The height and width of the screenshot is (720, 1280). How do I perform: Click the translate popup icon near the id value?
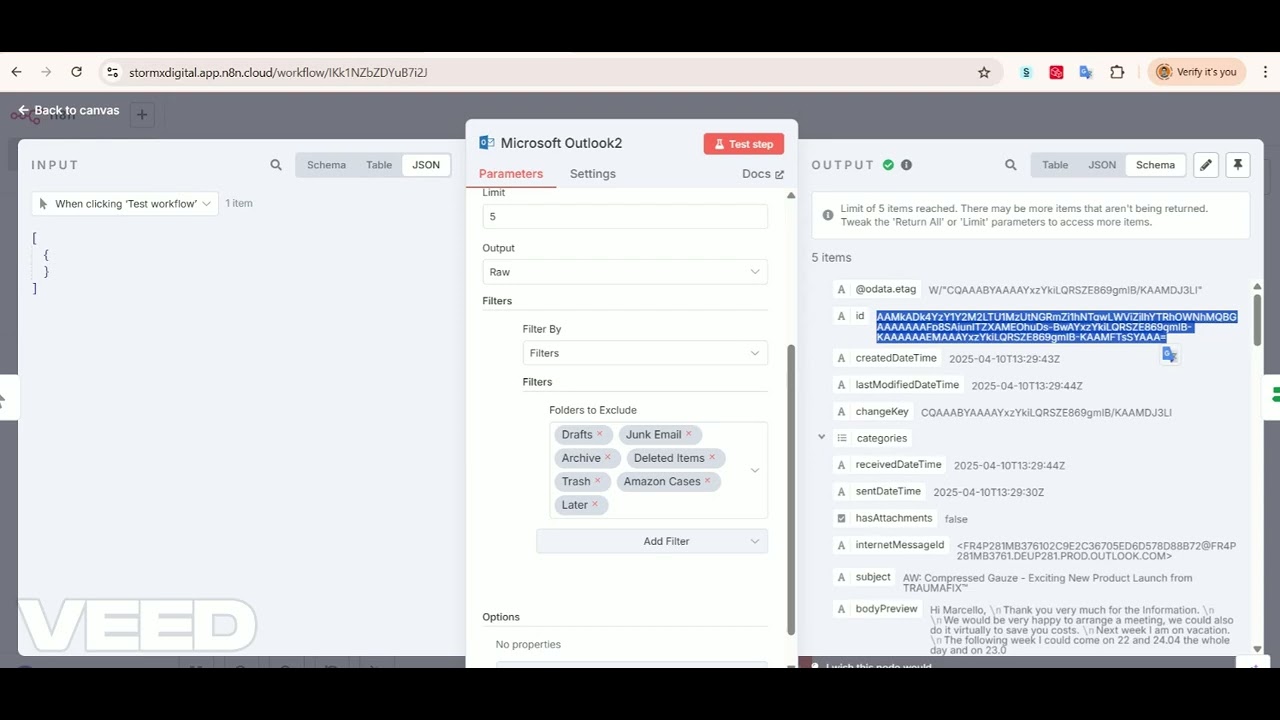pyautogui.click(x=1169, y=355)
